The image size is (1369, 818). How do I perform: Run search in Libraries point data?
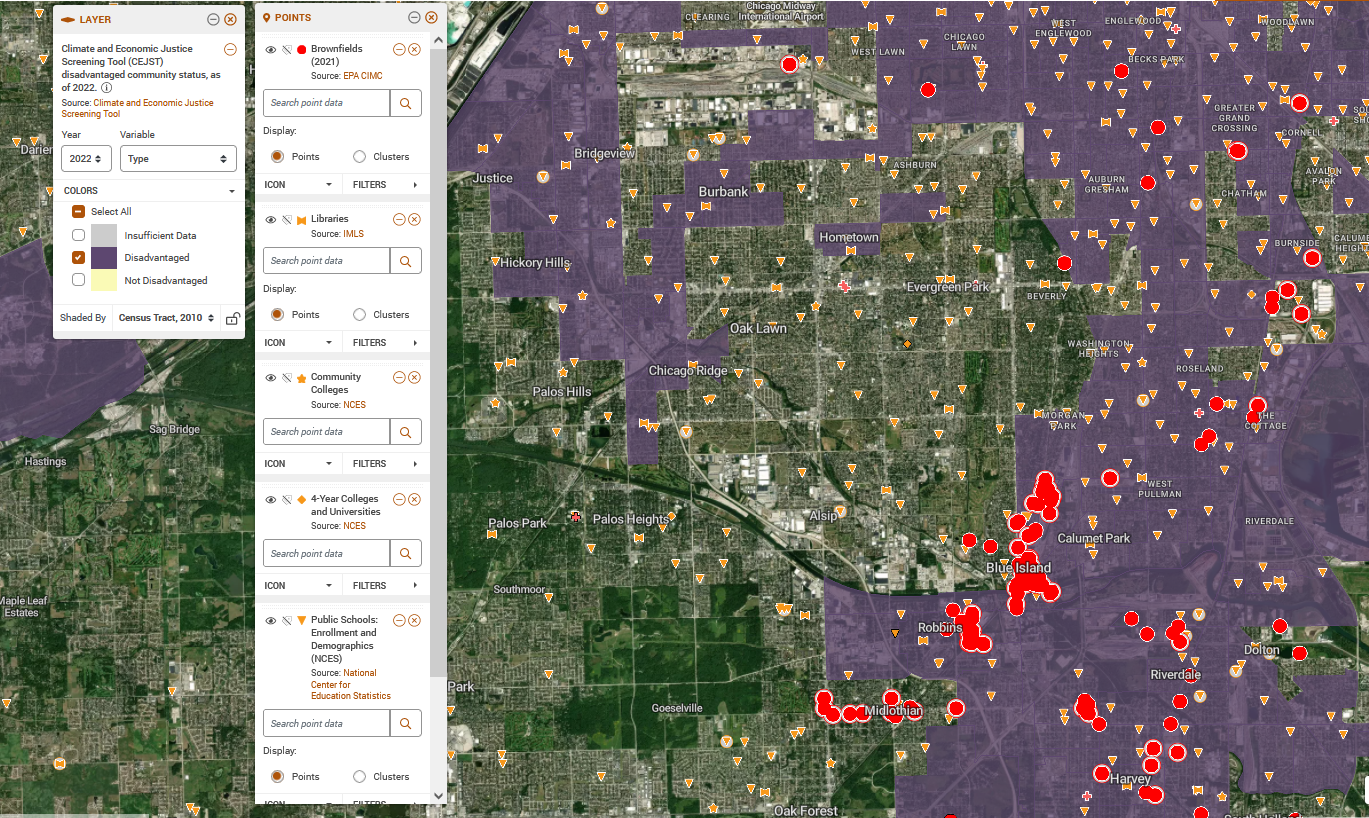click(406, 261)
